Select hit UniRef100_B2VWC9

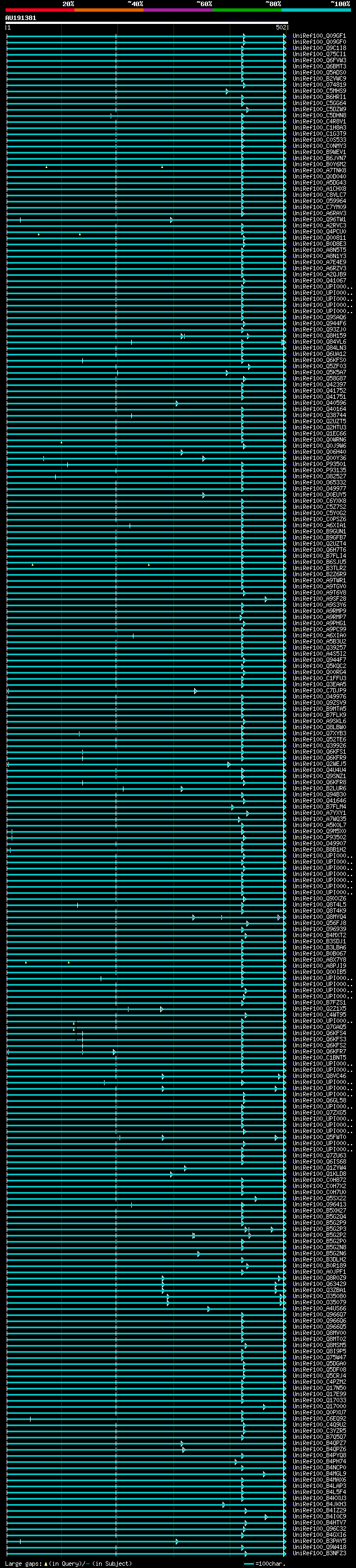[x=319, y=78]
